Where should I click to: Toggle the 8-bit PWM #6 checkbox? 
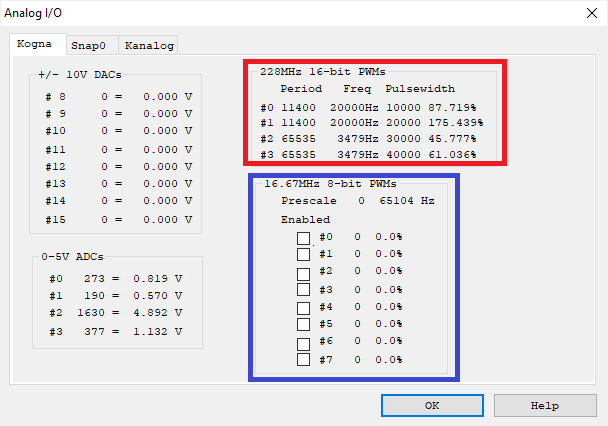tap(304, 342)
